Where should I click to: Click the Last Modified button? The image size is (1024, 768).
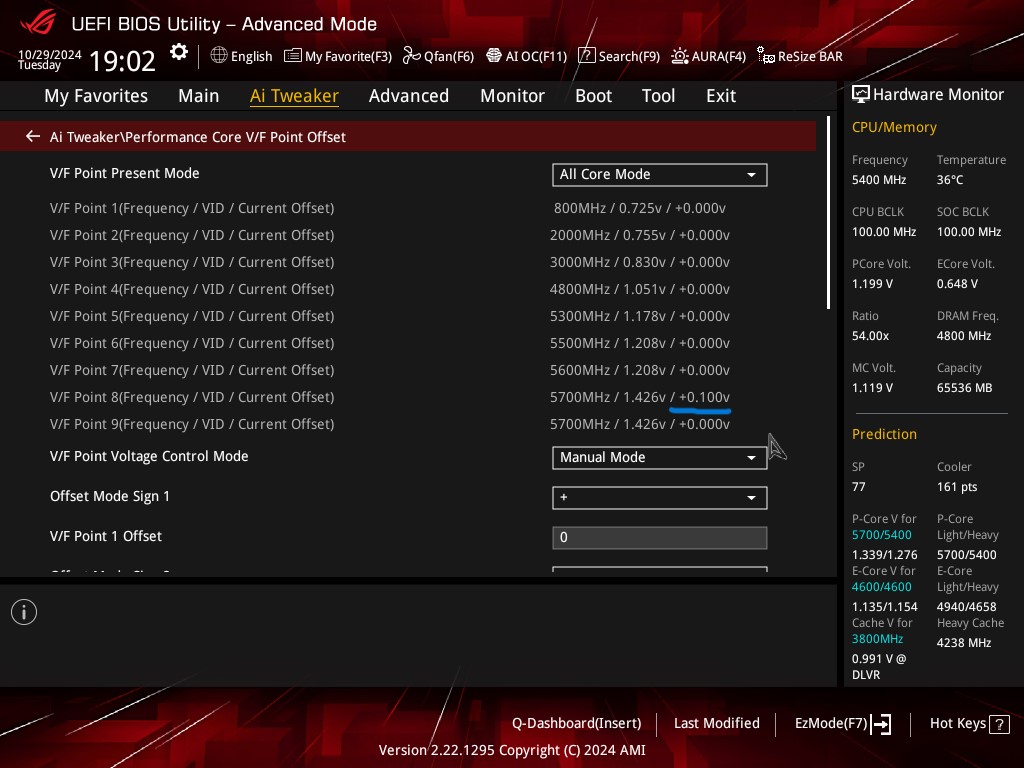point(716,723)
